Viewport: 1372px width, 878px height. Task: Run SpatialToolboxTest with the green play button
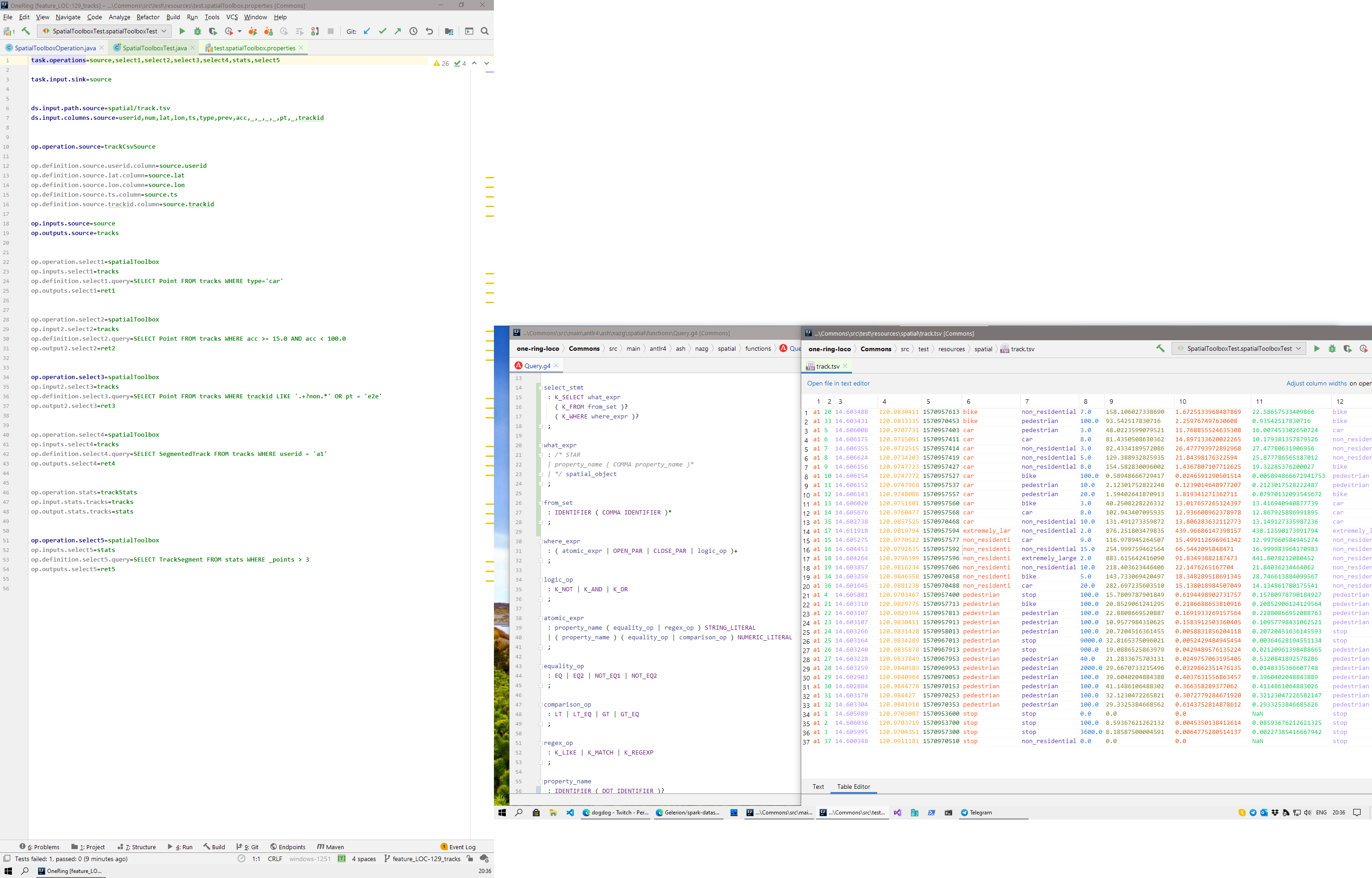(x=182, y=32)
